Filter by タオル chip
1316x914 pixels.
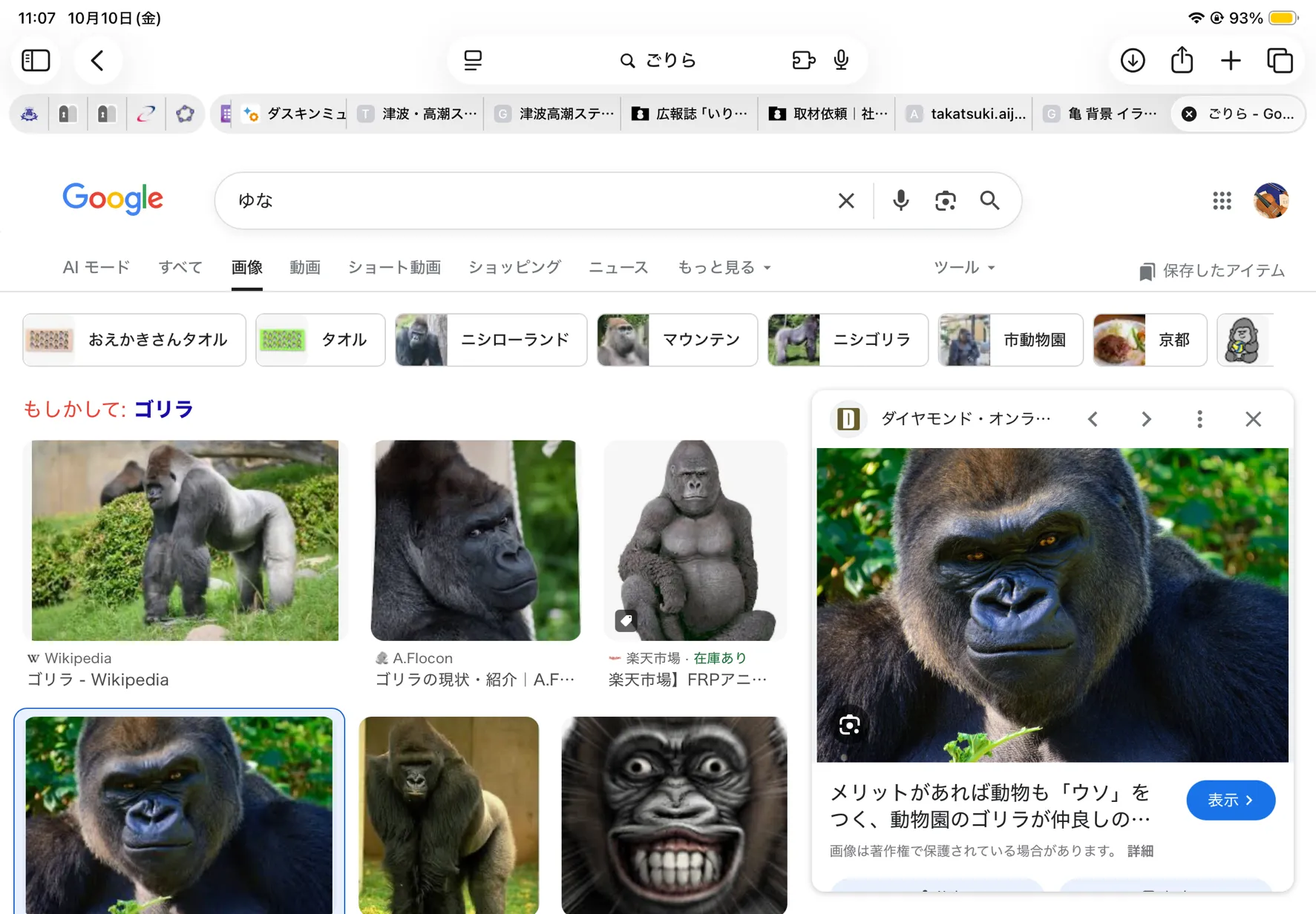pyautogui.click(x=321, y=340)
